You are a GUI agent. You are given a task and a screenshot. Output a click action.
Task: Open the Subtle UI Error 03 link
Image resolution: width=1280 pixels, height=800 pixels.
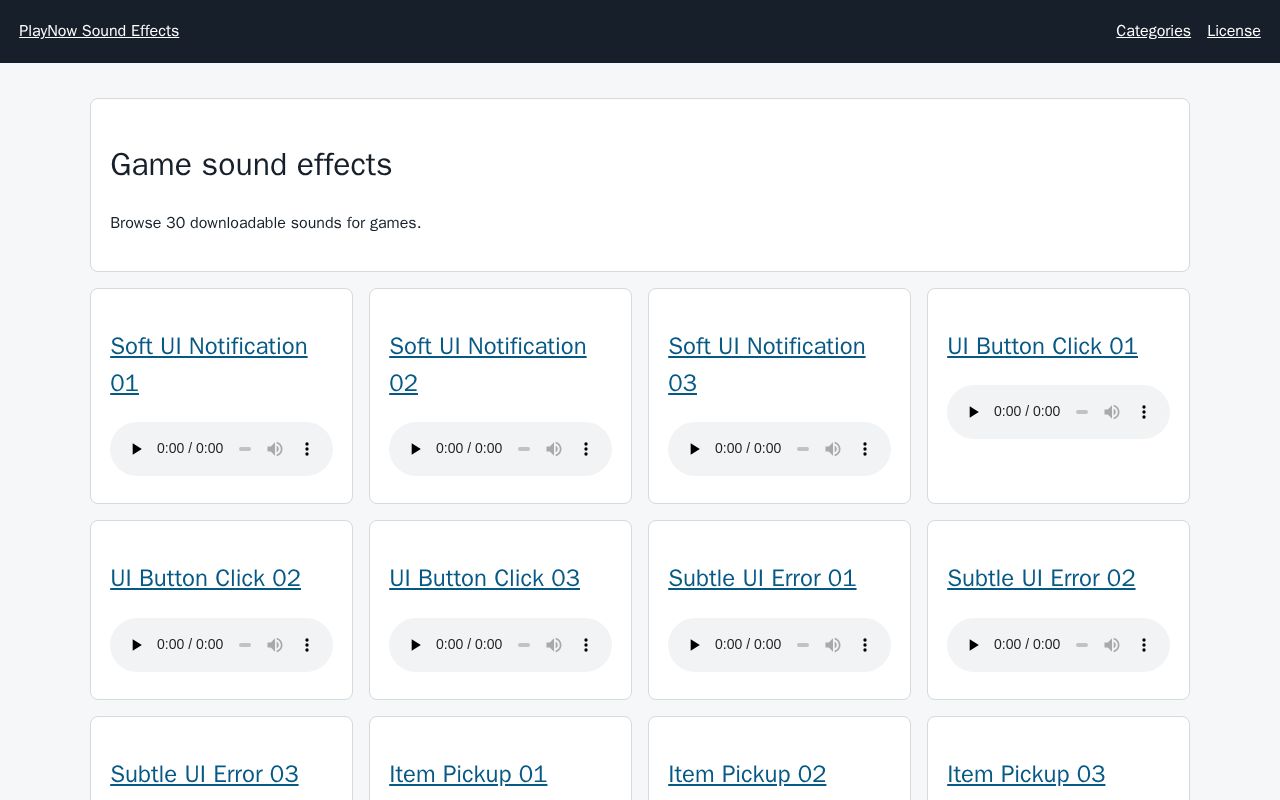(204, 774)
